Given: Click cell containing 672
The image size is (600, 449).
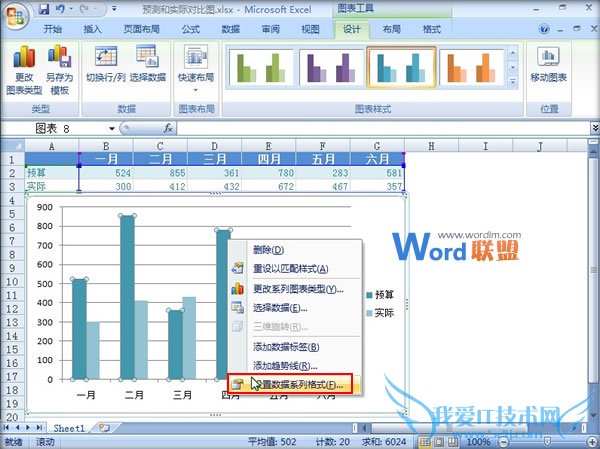Looking at the screenshot, I should (x=269, y=186).
